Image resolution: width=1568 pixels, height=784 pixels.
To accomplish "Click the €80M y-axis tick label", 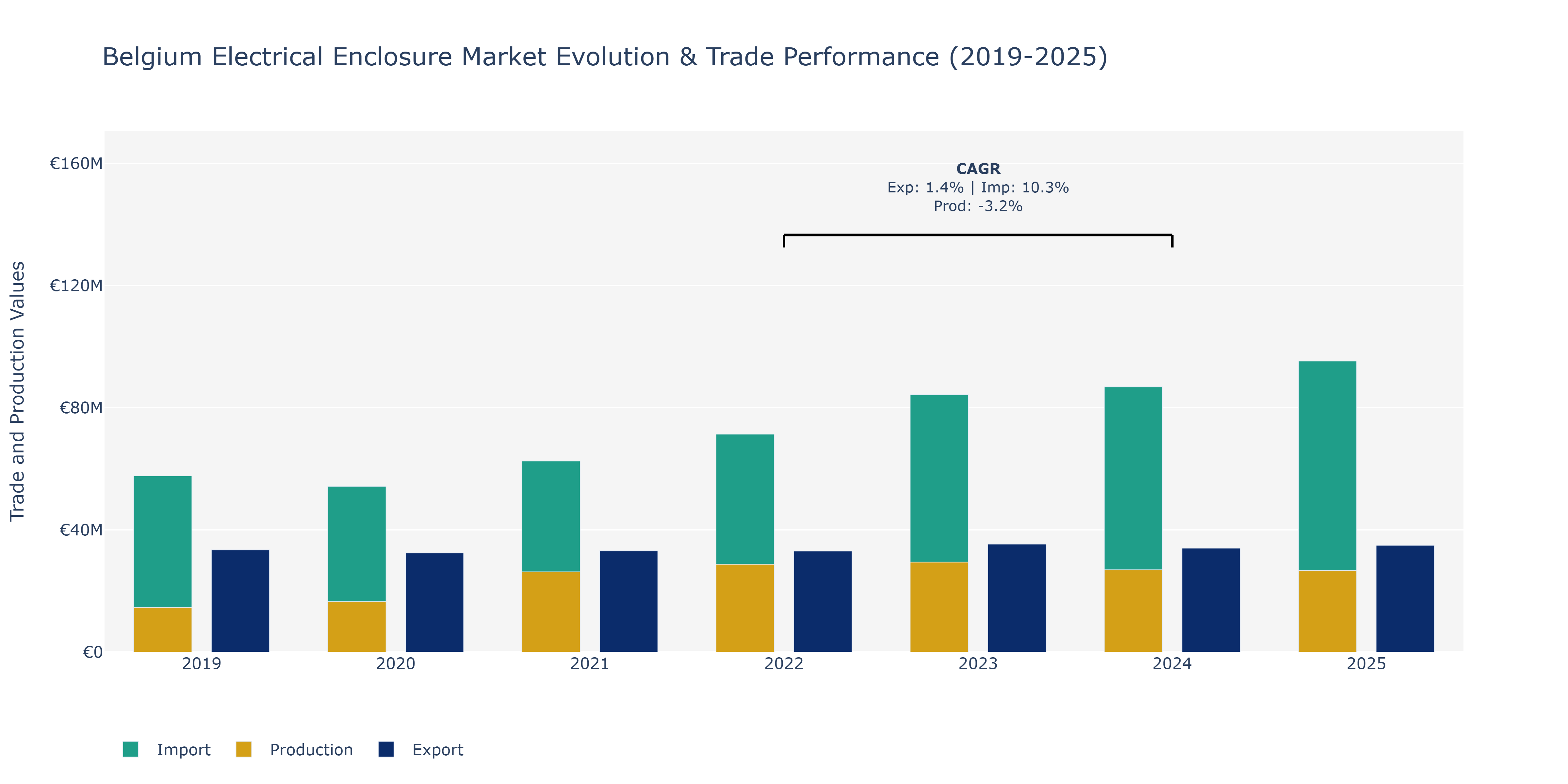I will pyautogui.click(x=81, y=408).
